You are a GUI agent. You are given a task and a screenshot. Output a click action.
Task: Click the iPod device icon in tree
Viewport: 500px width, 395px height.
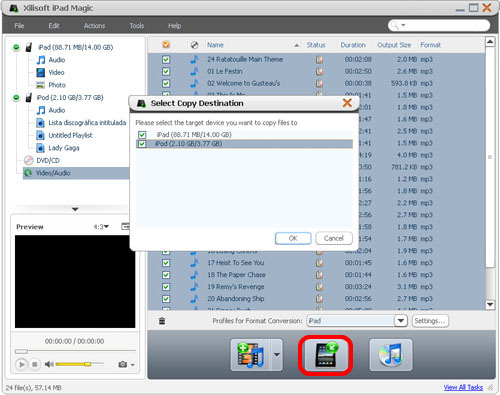29,98
